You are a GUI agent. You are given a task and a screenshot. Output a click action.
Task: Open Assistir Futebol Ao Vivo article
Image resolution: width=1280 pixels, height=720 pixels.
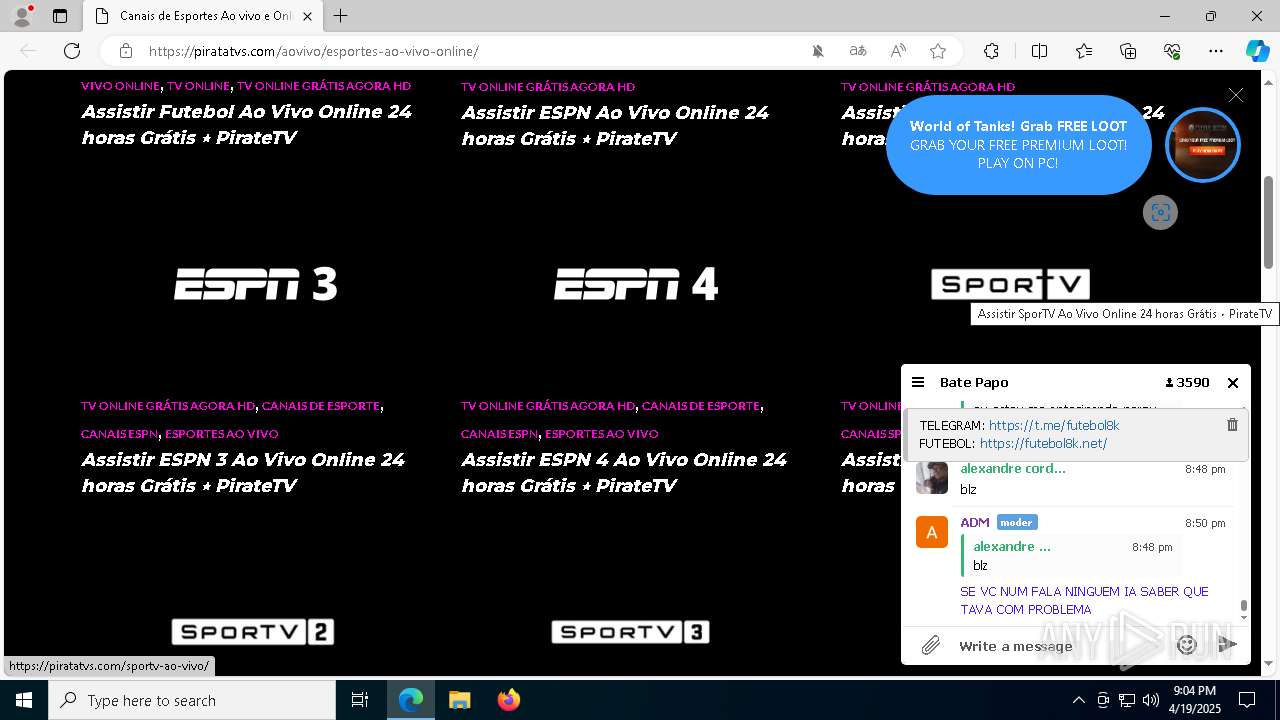coord(247,124)
